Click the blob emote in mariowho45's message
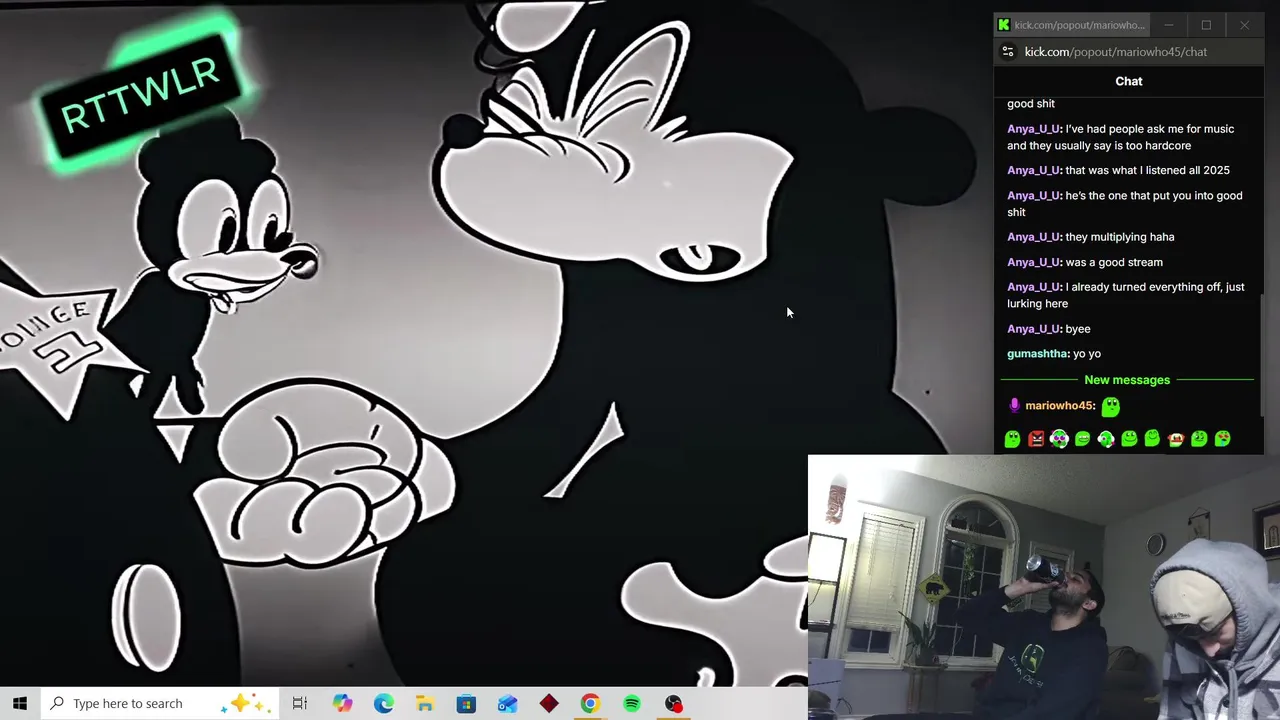 pyautogui.click(x=1111, y=406)
